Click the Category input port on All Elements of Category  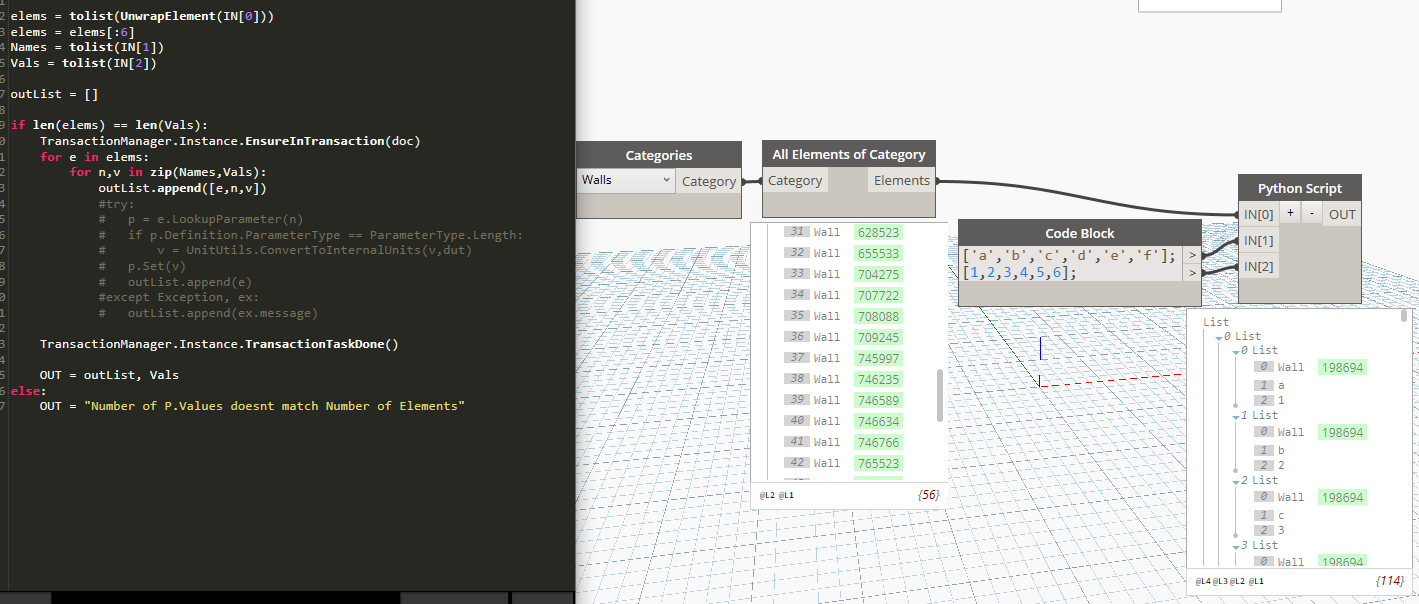click(795, 180)
